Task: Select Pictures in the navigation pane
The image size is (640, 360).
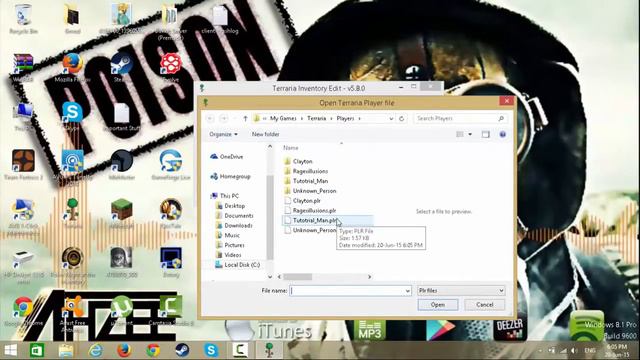Action: point(230,245)
